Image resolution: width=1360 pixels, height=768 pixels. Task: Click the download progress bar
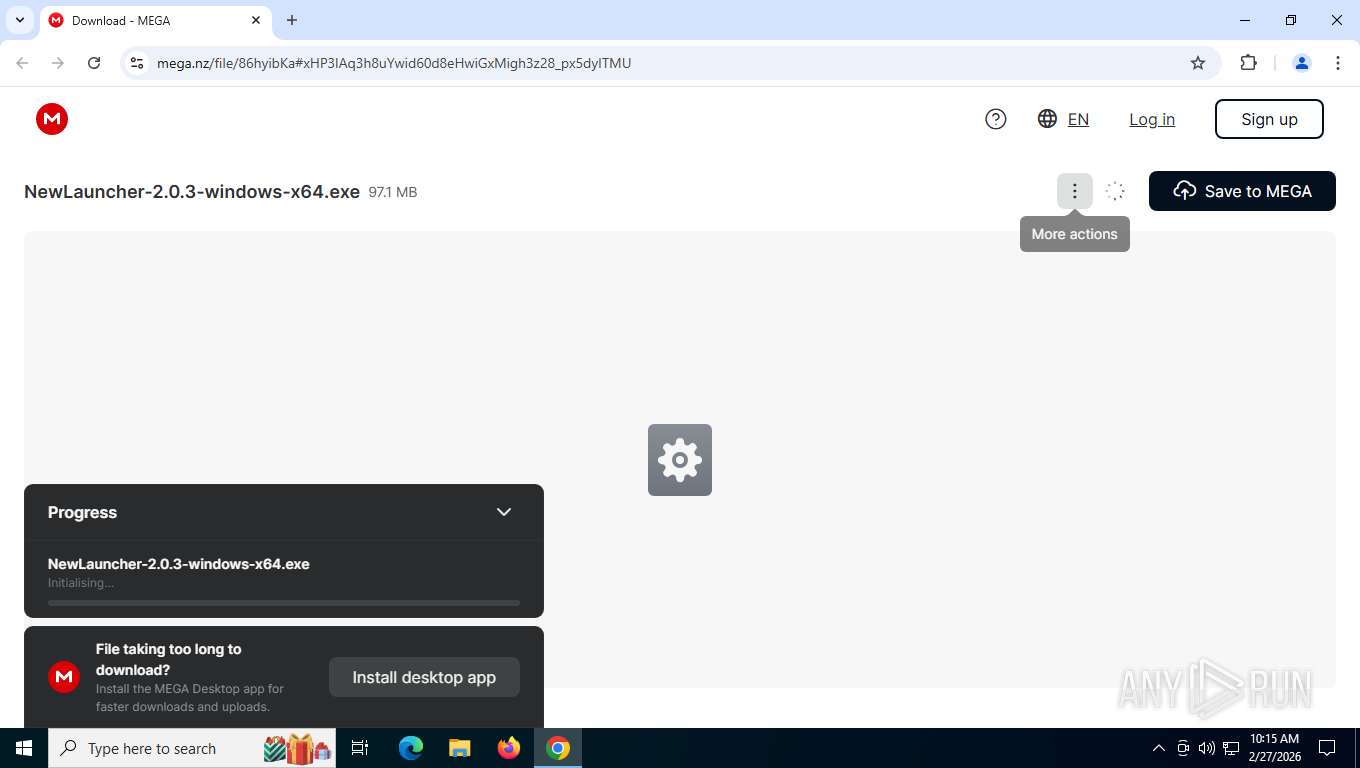click(x=284, y=603)
